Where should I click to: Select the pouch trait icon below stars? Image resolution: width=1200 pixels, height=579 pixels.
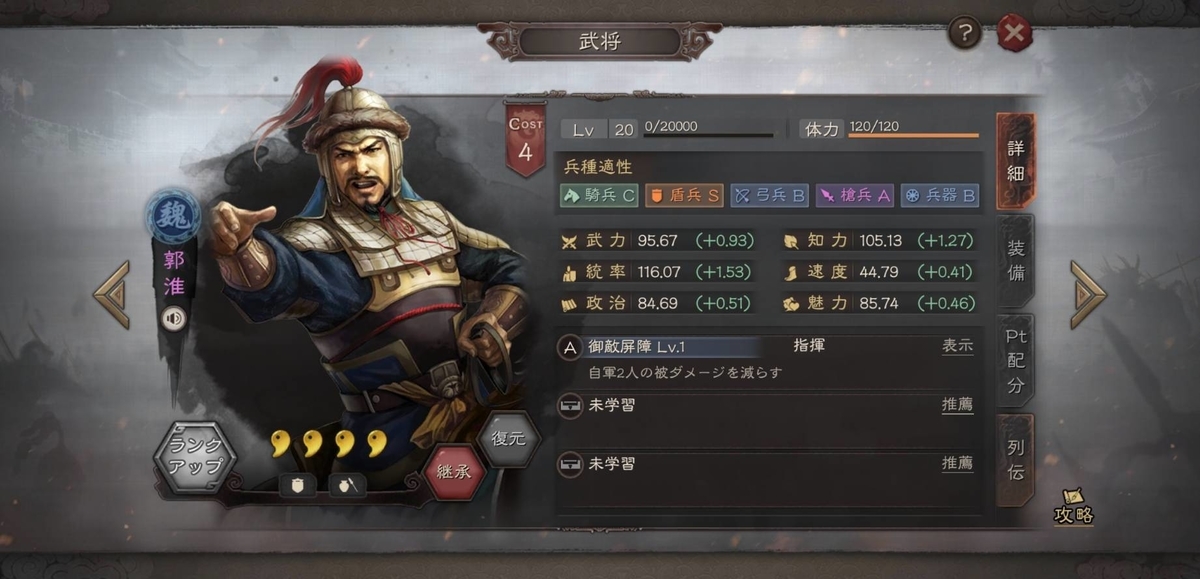pyautogui.click(x=347, y=485)
